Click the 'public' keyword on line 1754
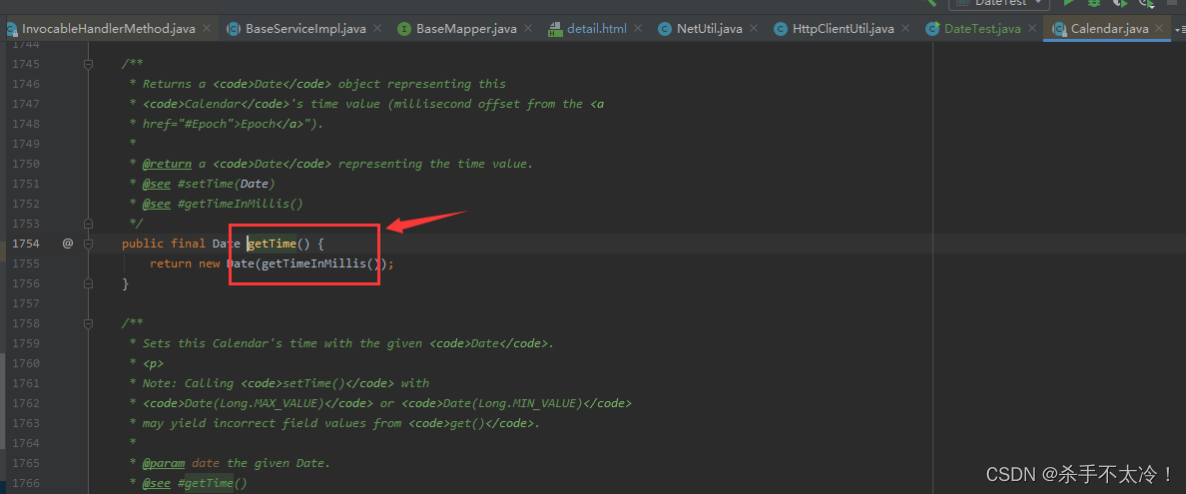This screenshot has height=494, width=1186. click(x=143, y=244)
